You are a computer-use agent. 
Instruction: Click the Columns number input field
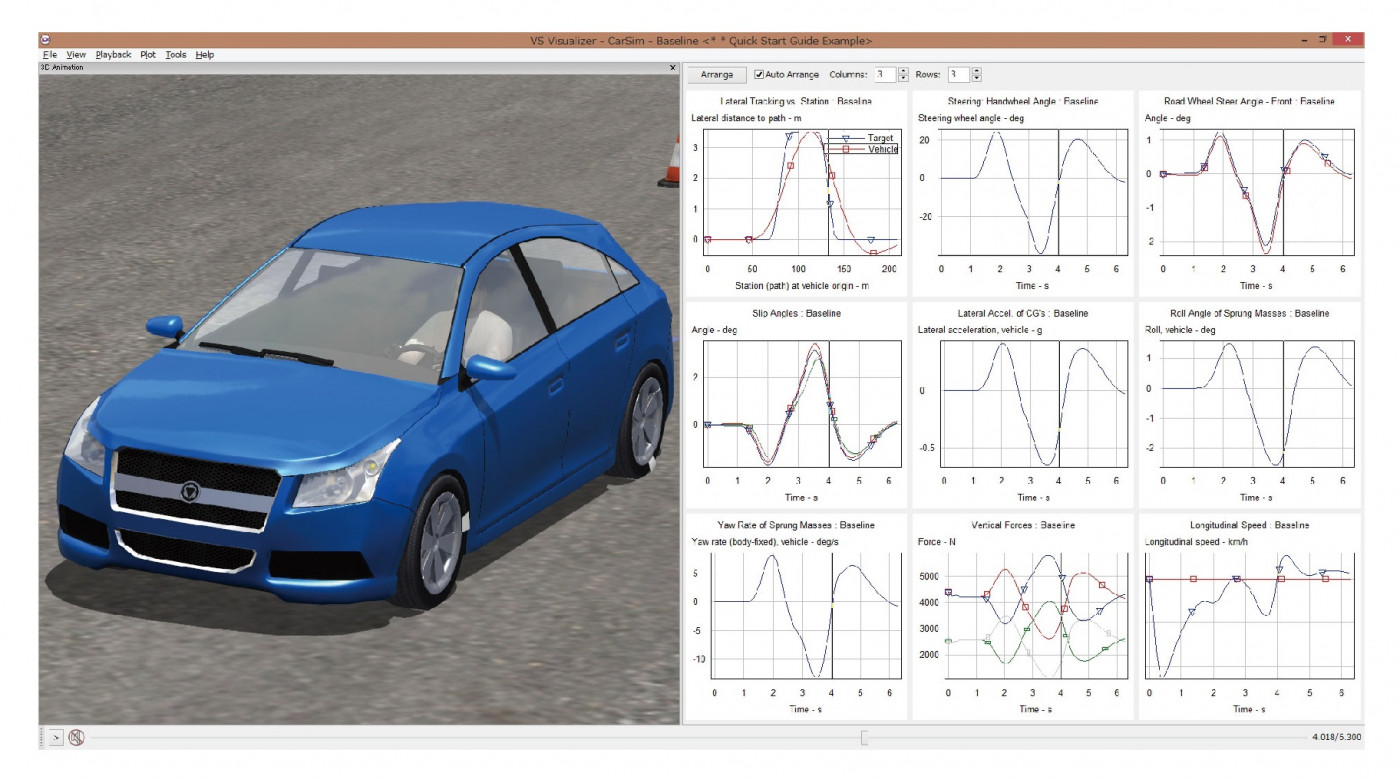click(x=885, y=75)
